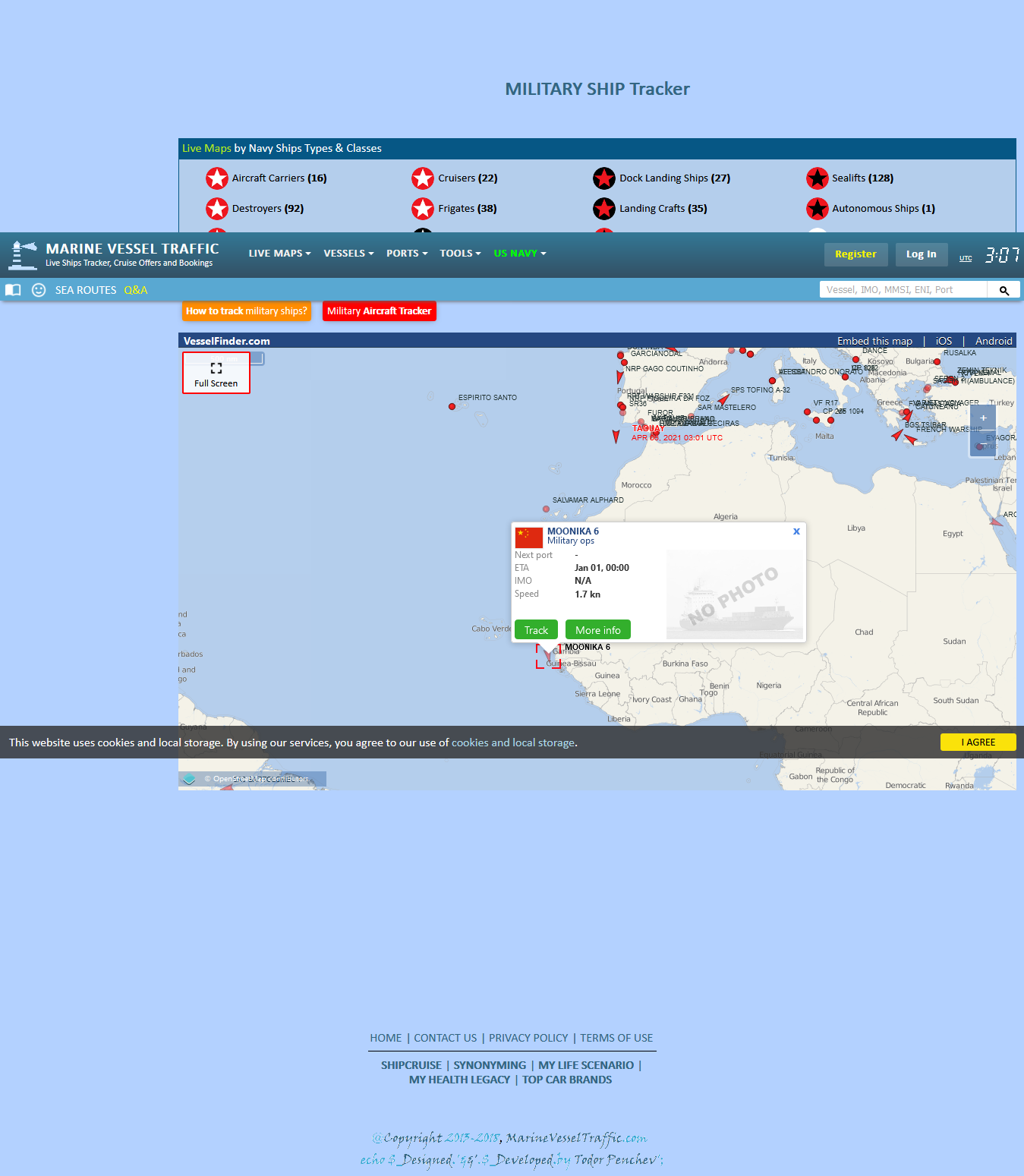Expand the TOOLS dropdown menu

[460, 254]
